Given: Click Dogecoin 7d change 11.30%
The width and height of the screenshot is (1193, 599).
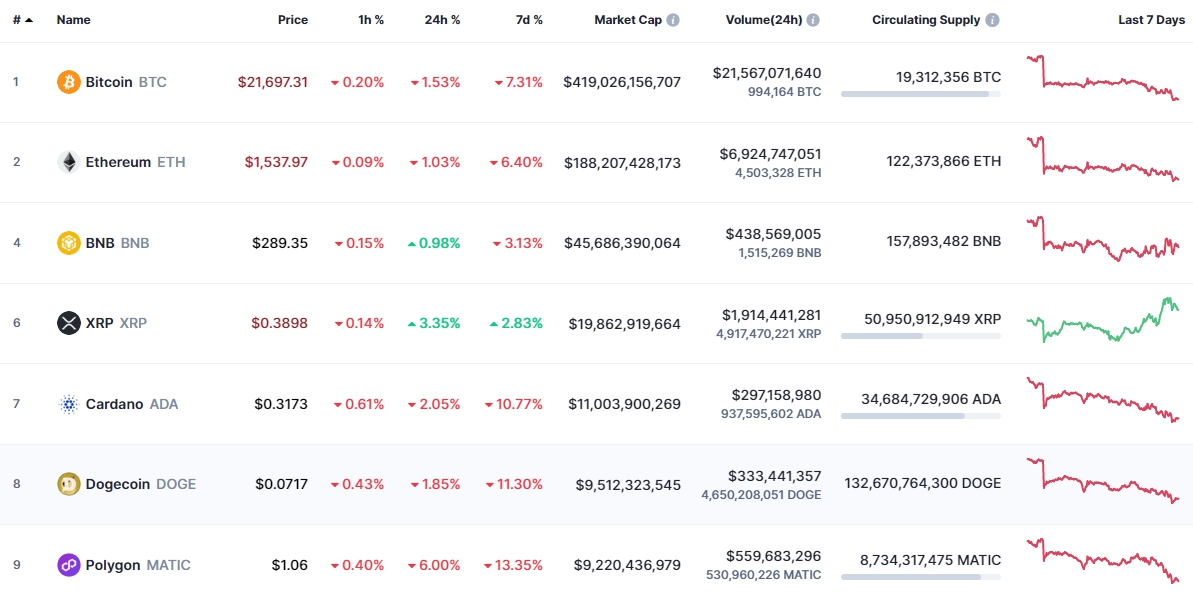Looking at the screenshot, I should click(514, 484).
